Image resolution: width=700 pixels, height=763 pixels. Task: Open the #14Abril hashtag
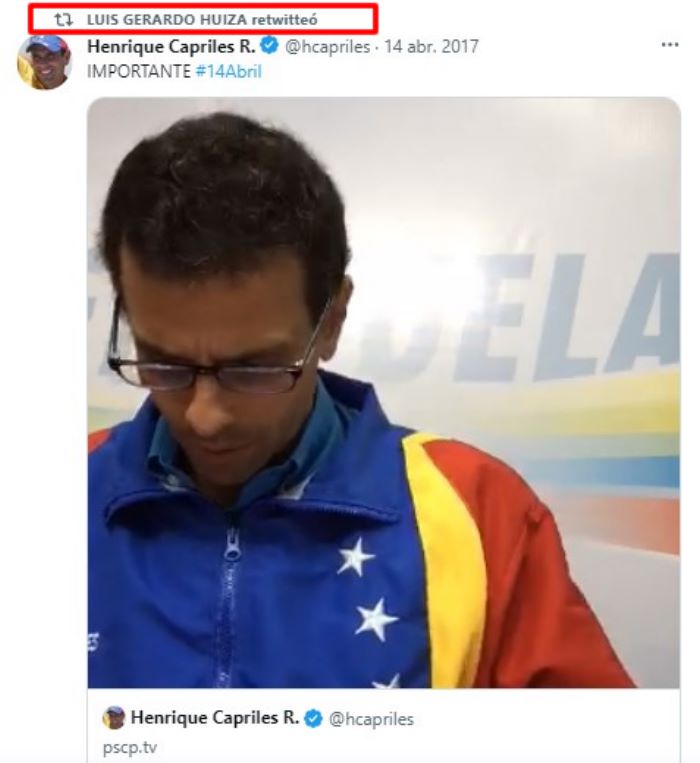click(229, 72)
